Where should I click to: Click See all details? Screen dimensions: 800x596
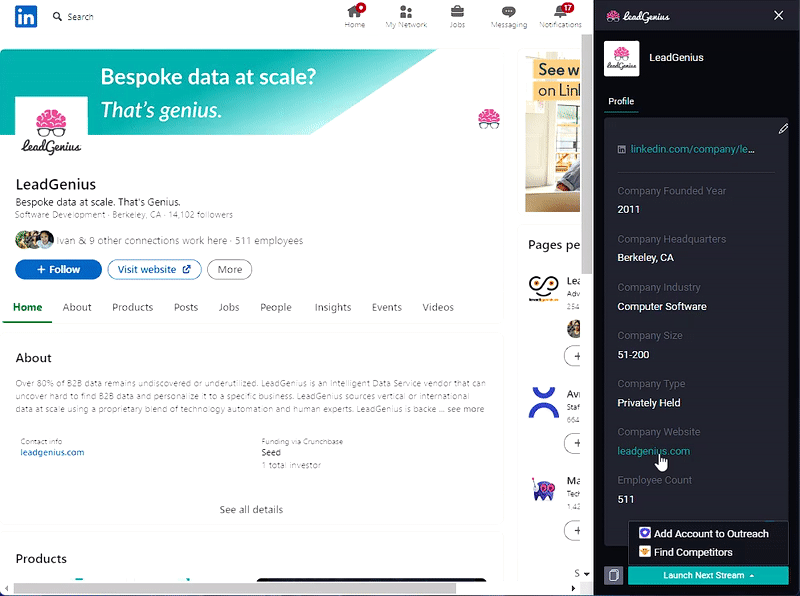251,509
